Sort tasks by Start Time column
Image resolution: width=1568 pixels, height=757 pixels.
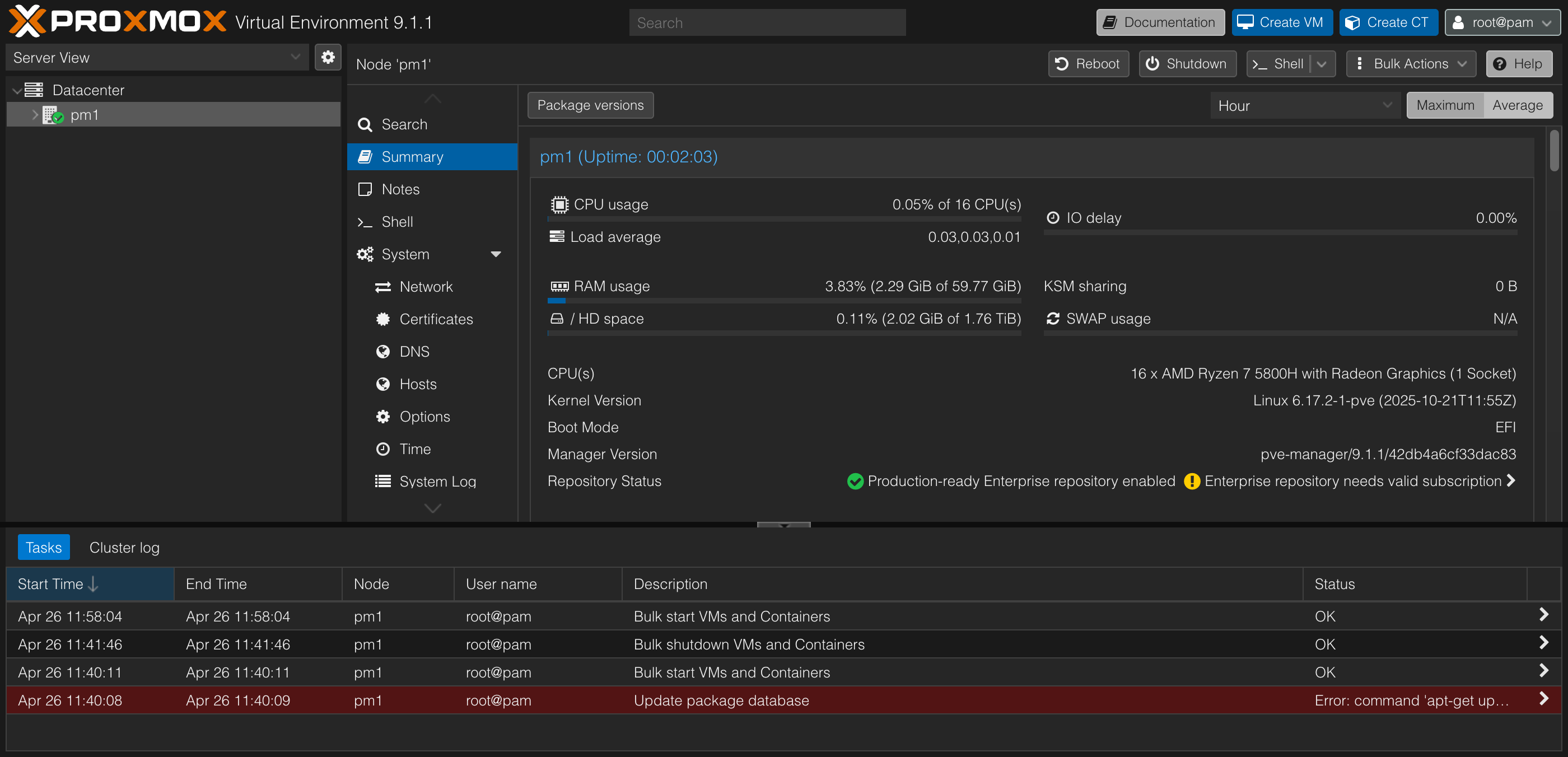pyautogui.click(x=90, y=584)
